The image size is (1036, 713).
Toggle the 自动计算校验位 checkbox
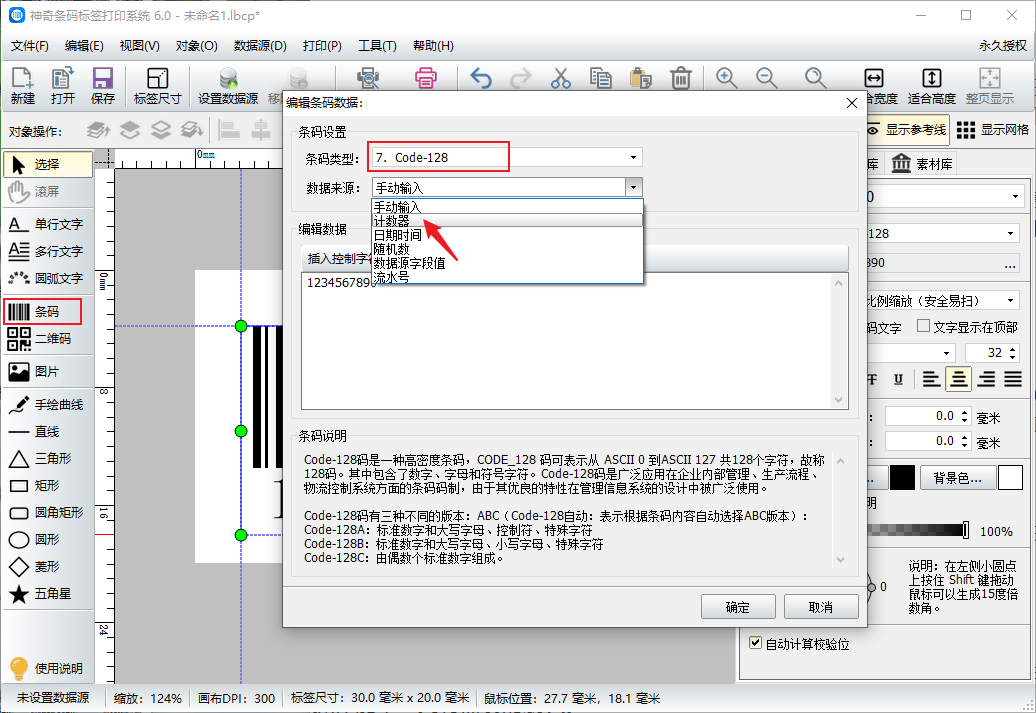[x=756, y=644]
